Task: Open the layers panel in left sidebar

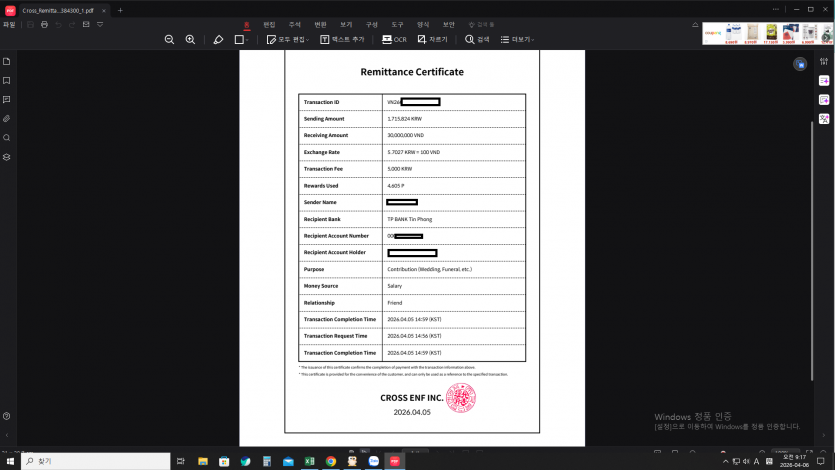Action: [x=7, y=157]
